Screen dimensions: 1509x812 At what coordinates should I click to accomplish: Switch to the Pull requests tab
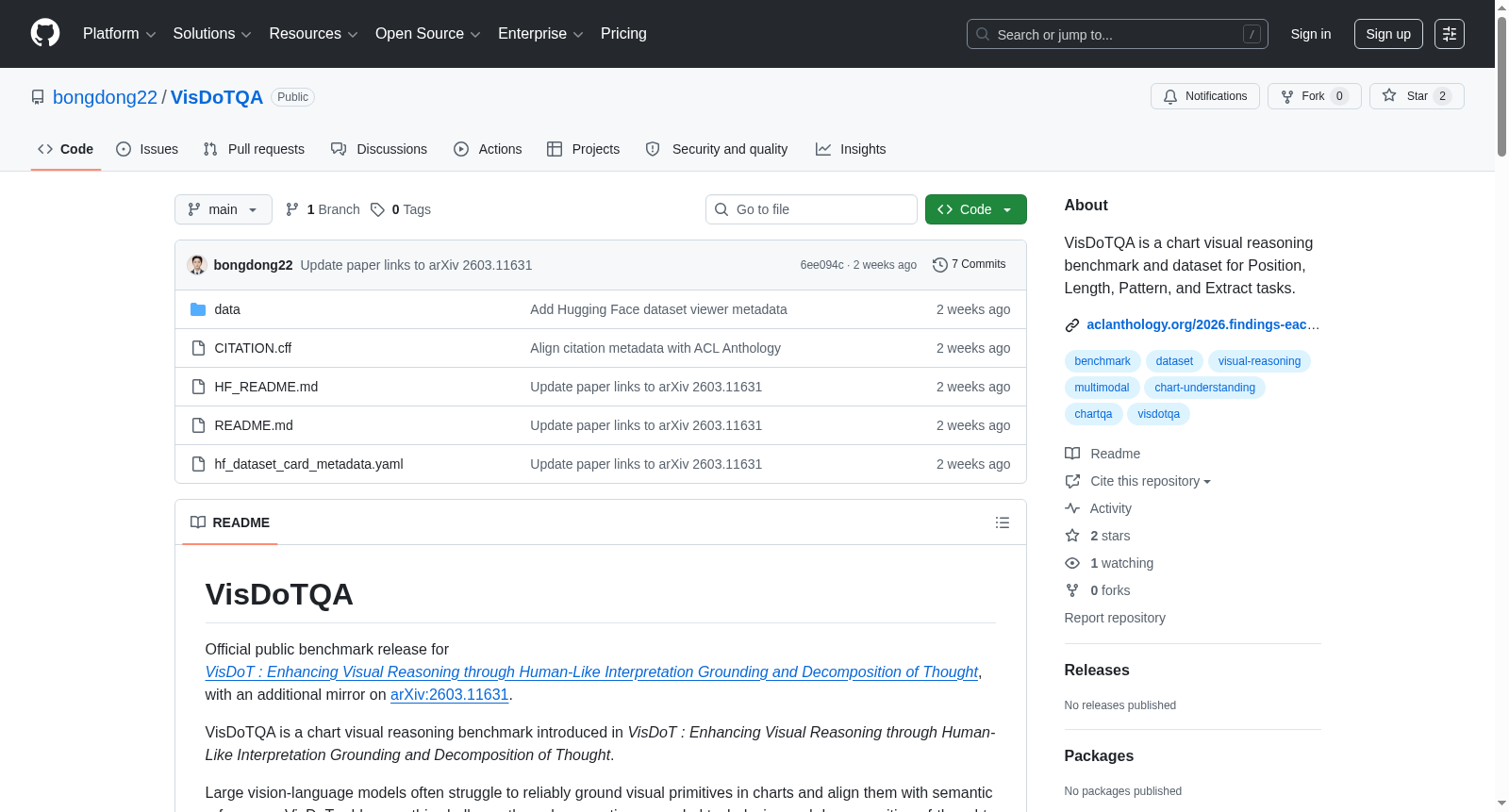coord(254,149)
